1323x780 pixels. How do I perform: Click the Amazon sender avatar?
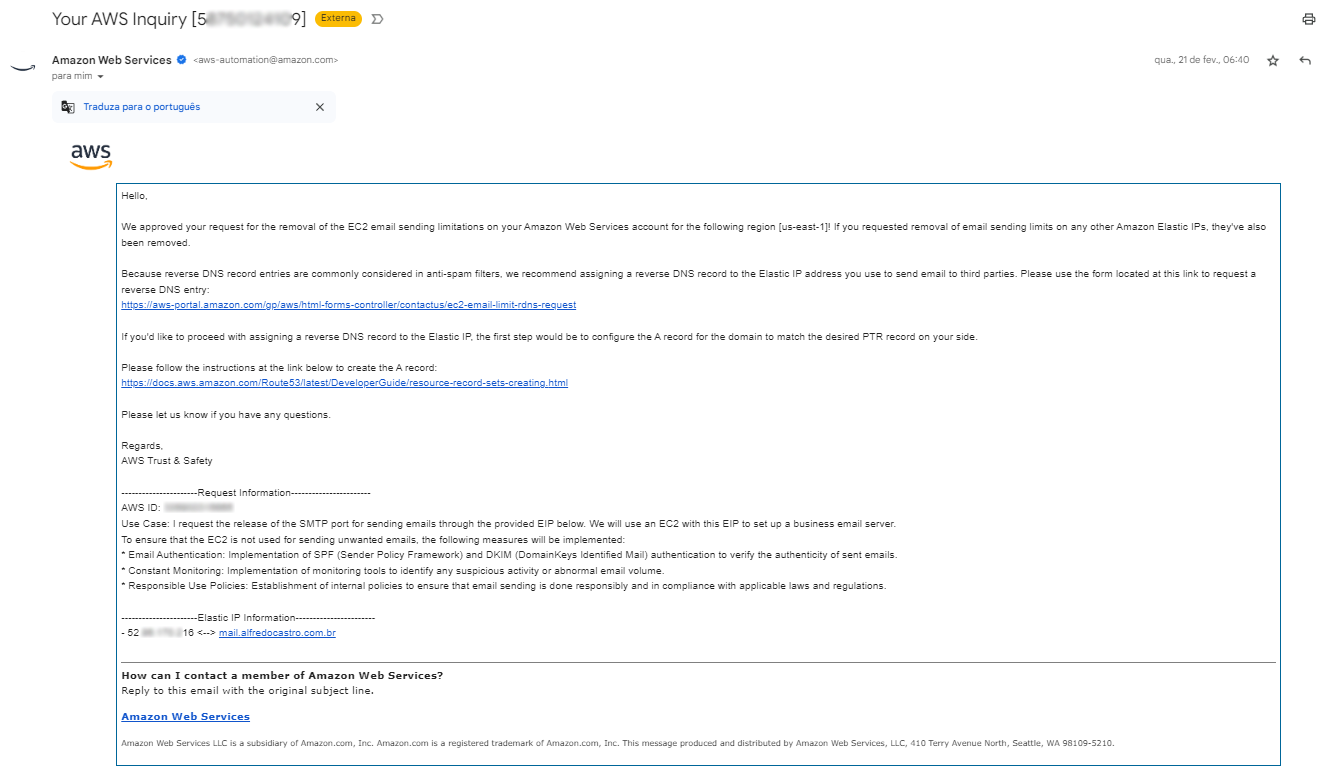[23, 67]
